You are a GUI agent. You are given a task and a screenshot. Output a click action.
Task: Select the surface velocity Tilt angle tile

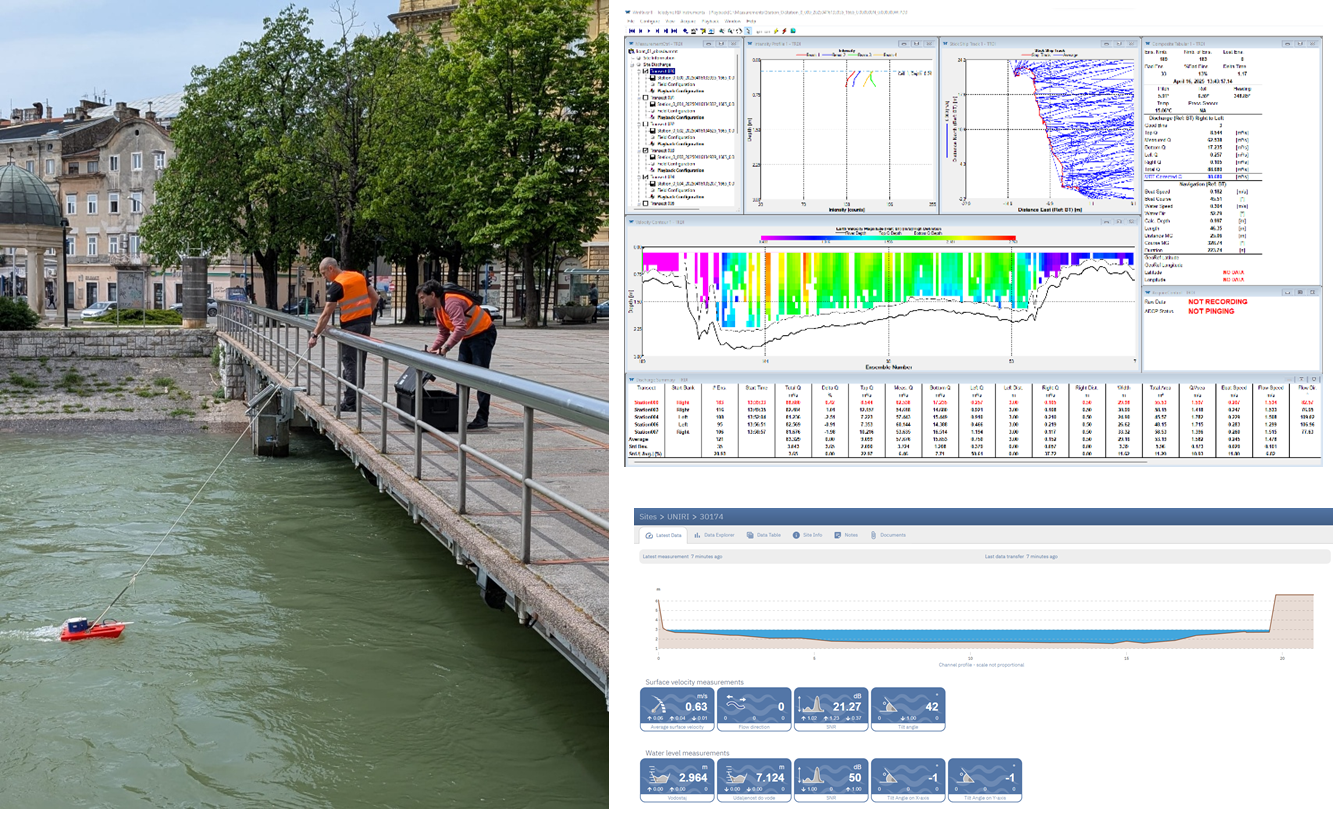(908, 708)
